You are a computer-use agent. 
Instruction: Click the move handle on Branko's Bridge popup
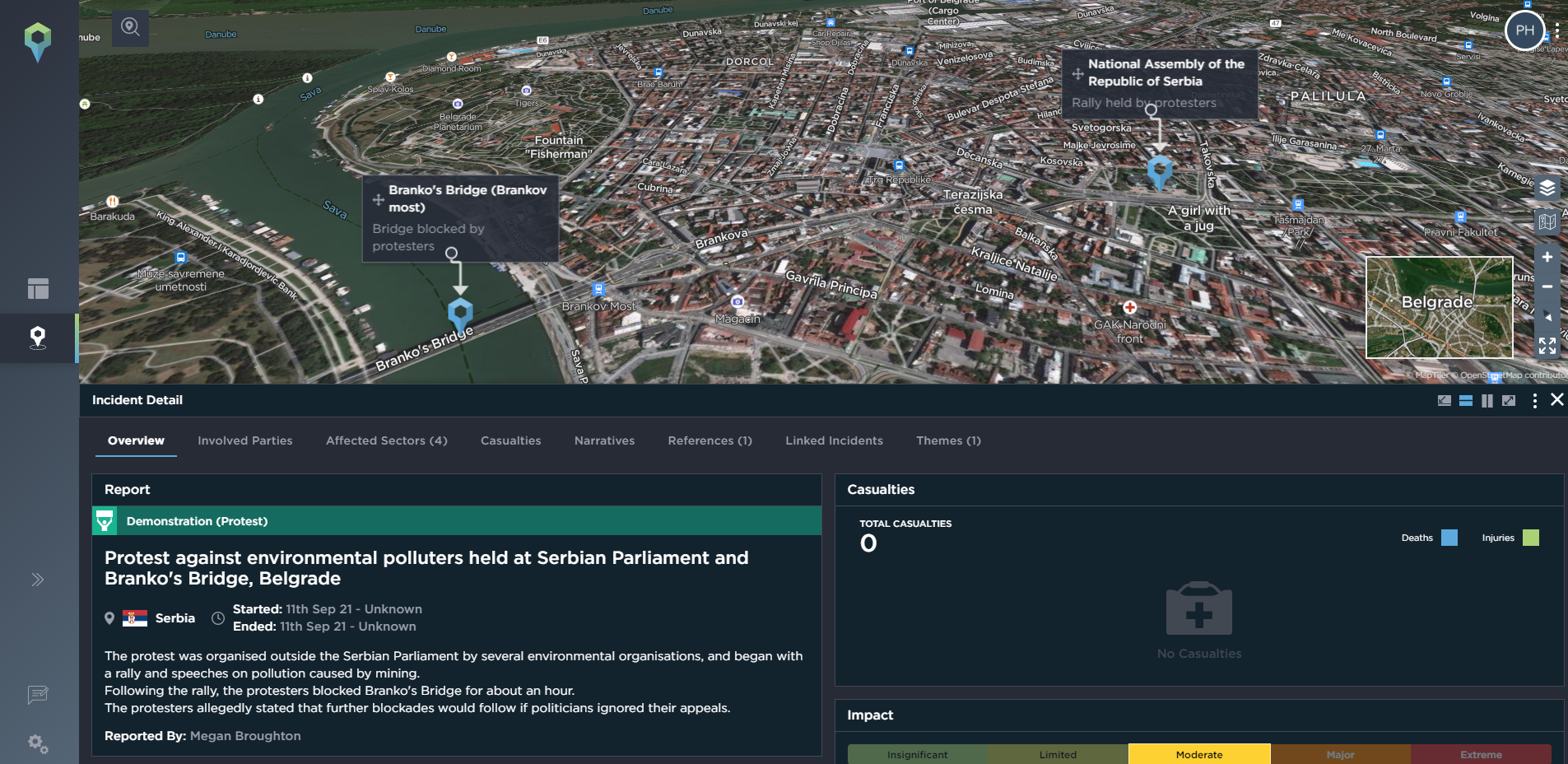(x=379, y=199)
